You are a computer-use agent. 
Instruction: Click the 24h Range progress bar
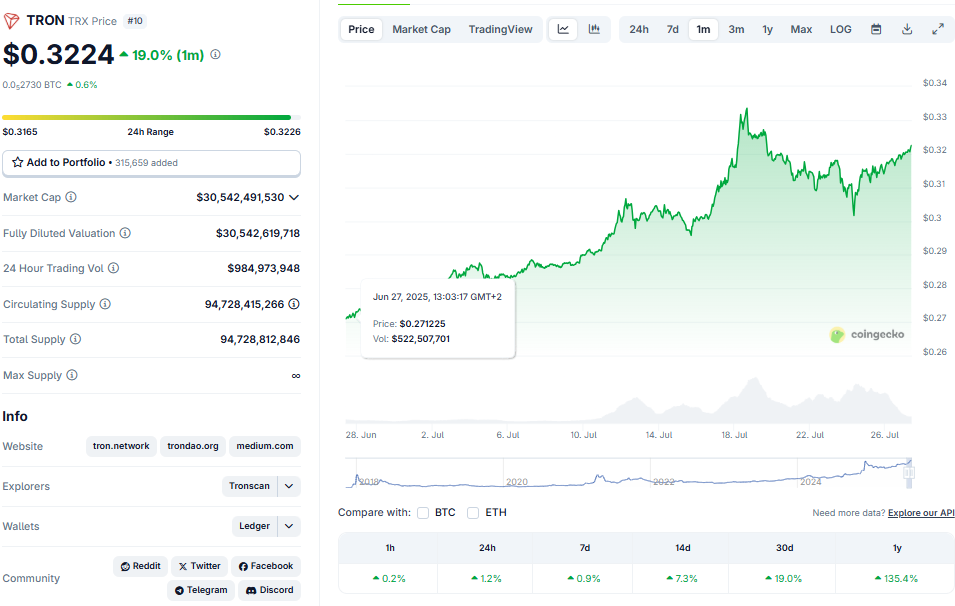click(x=151, y=118)
